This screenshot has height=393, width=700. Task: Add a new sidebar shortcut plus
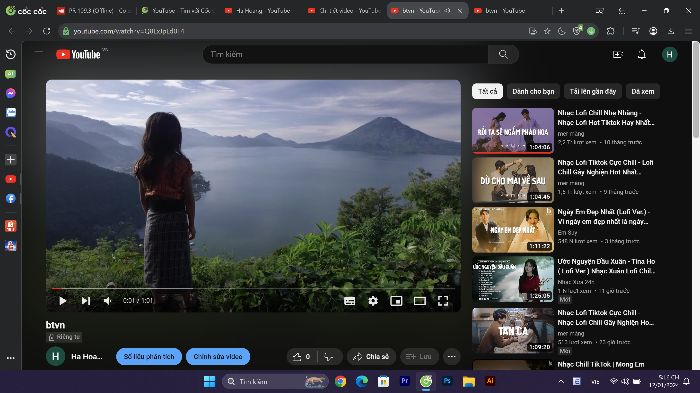point(11,159)
